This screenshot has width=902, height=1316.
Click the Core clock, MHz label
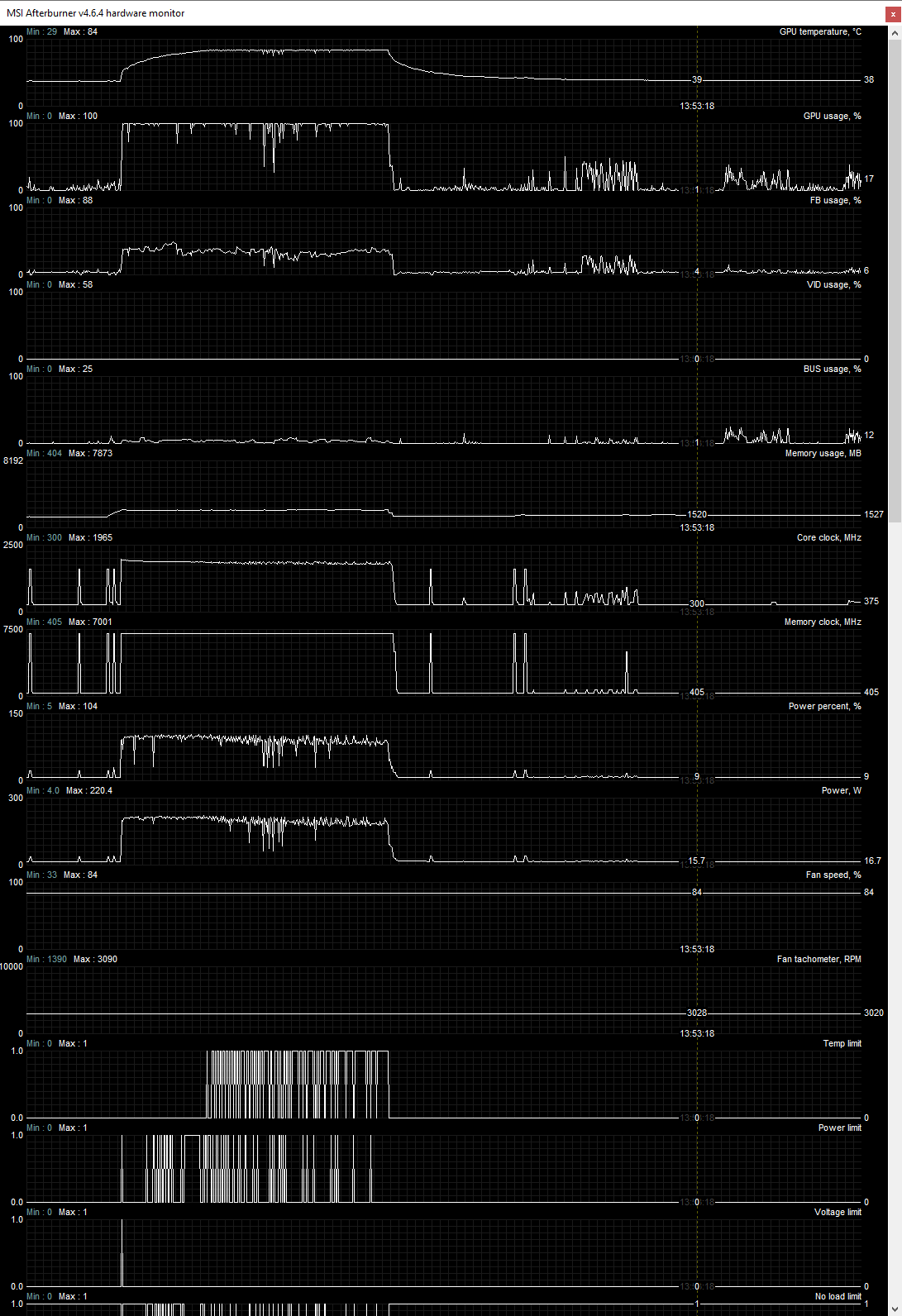click(828, 538)
